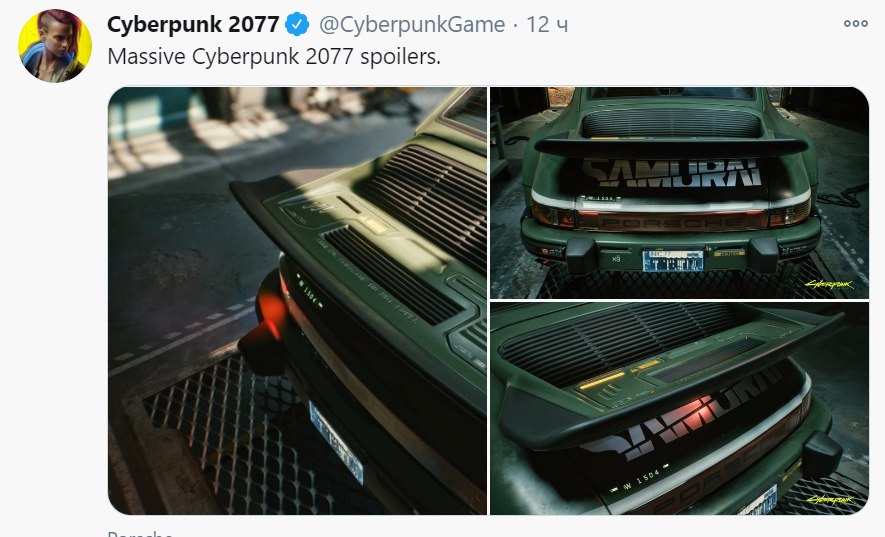The width and height of the screenshot is (885, 537).
Task: Click the Cyberpunk logo watermark in bottom-right photo
Action: click(x=829, y=500)
